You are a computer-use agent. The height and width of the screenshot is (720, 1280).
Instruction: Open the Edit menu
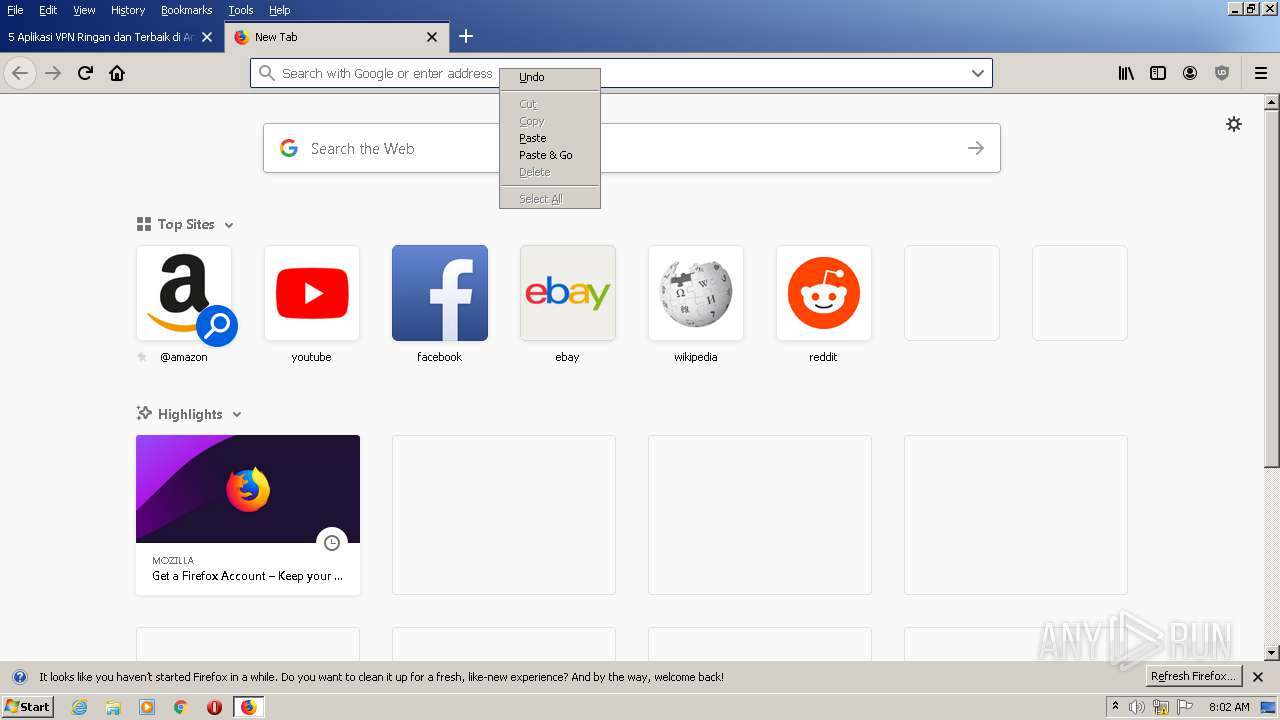[x=48, y=10]
